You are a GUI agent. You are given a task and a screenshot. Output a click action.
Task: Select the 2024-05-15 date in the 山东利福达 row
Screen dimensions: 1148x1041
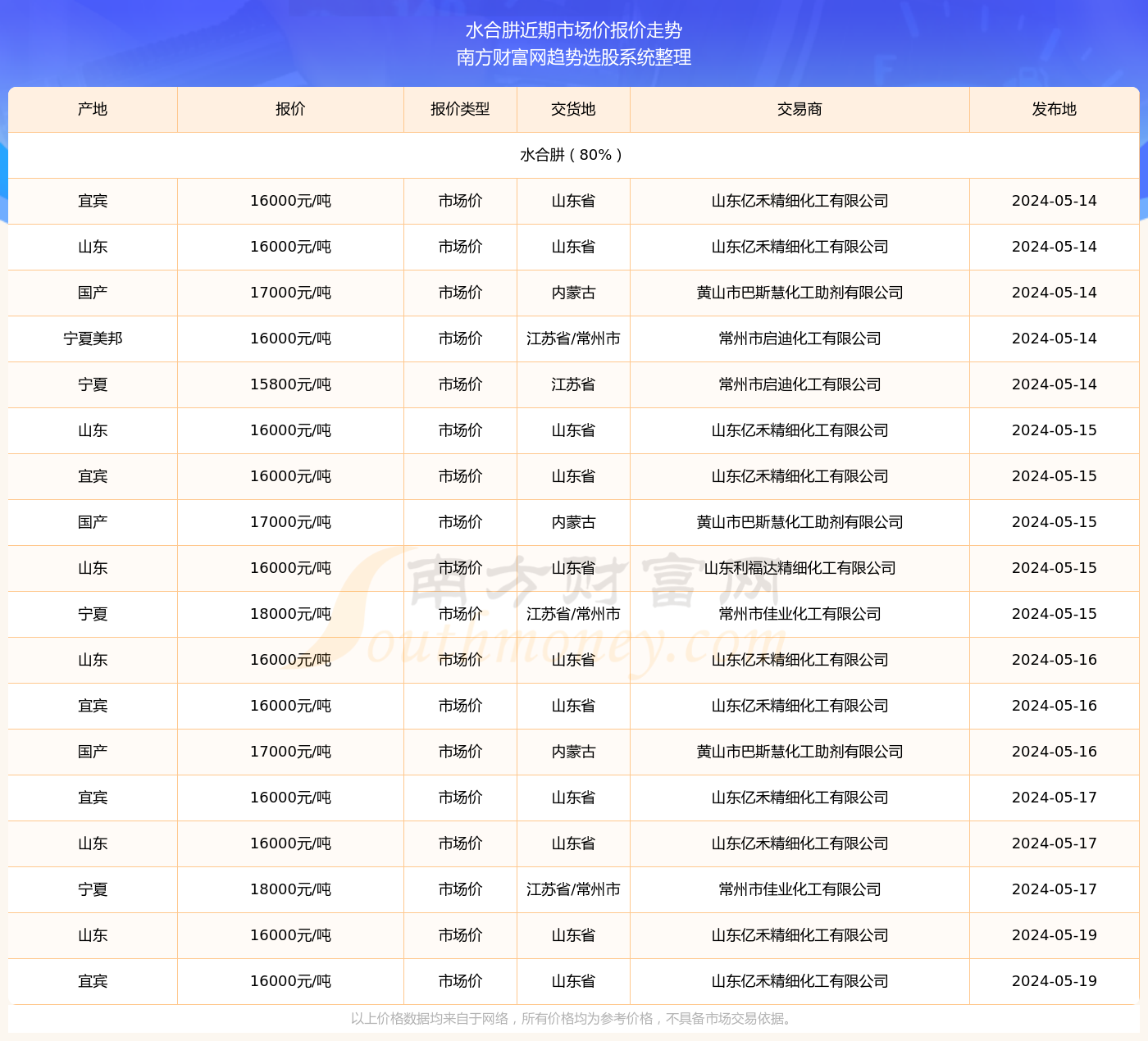click(x=1055, y=568)
